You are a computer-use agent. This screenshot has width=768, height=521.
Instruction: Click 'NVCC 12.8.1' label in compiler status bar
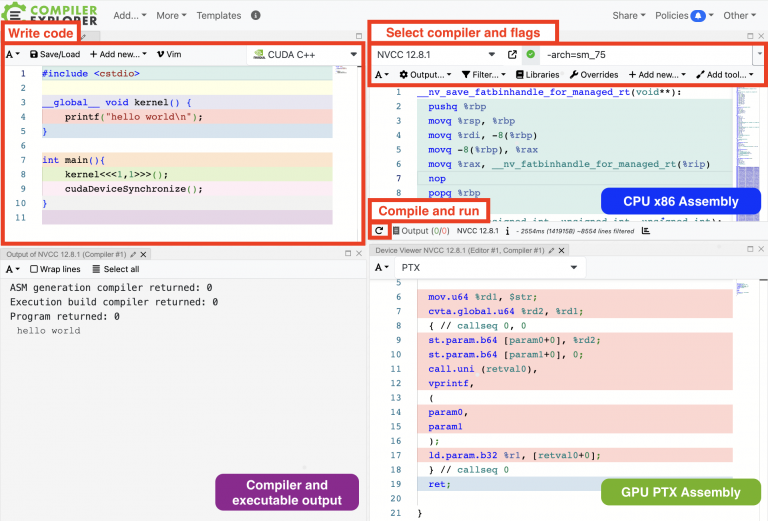(x=478, y=231)
